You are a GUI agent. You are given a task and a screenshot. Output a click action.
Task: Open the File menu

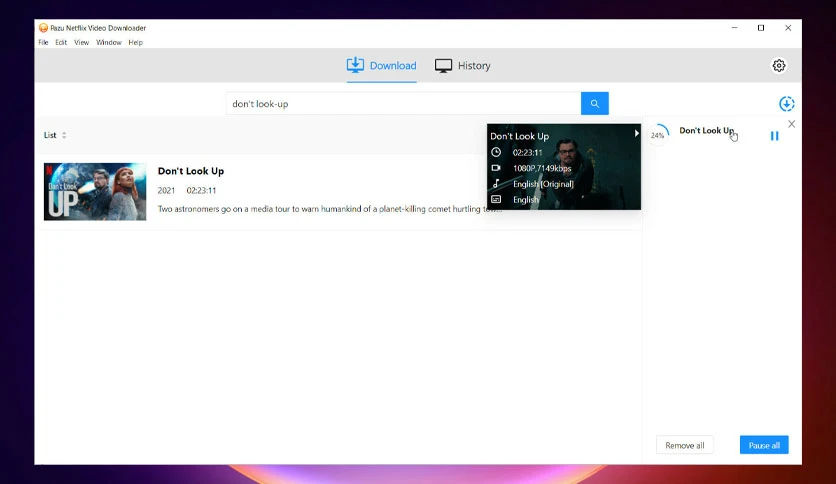(43, 42)
